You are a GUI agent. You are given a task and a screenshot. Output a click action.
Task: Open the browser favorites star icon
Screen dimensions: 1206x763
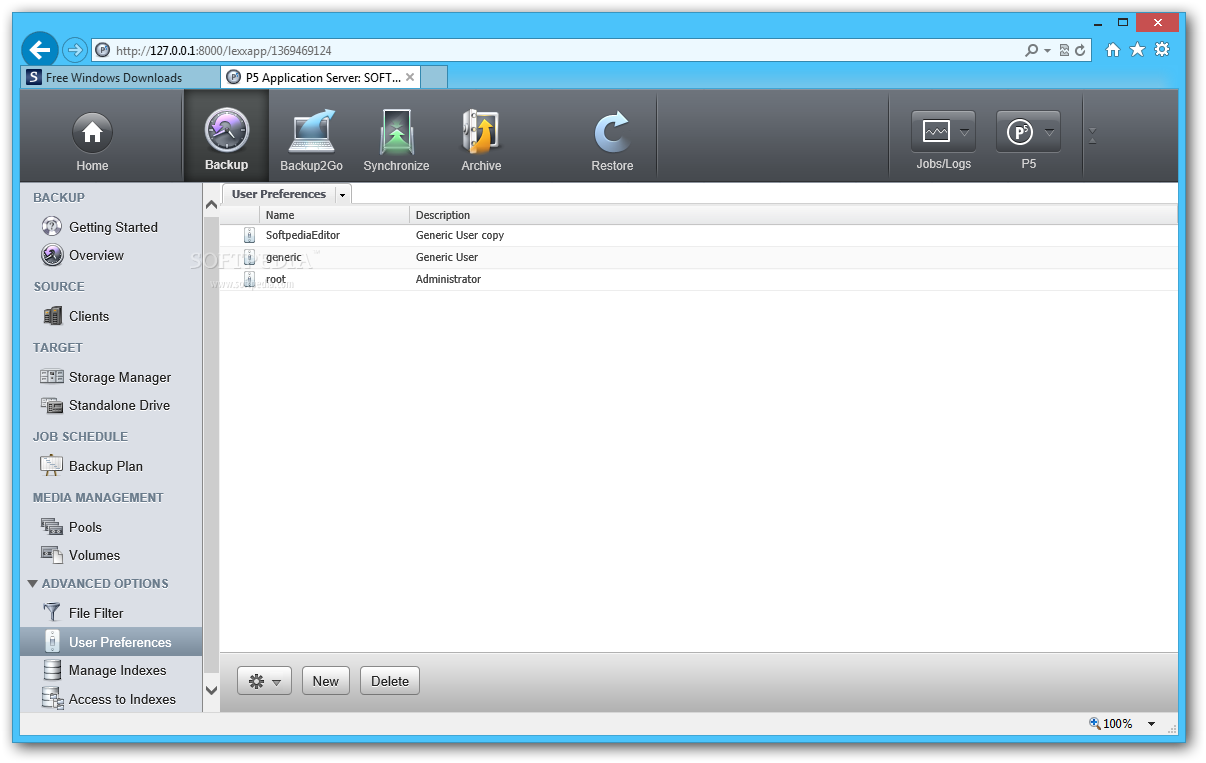coord(1137,49)
